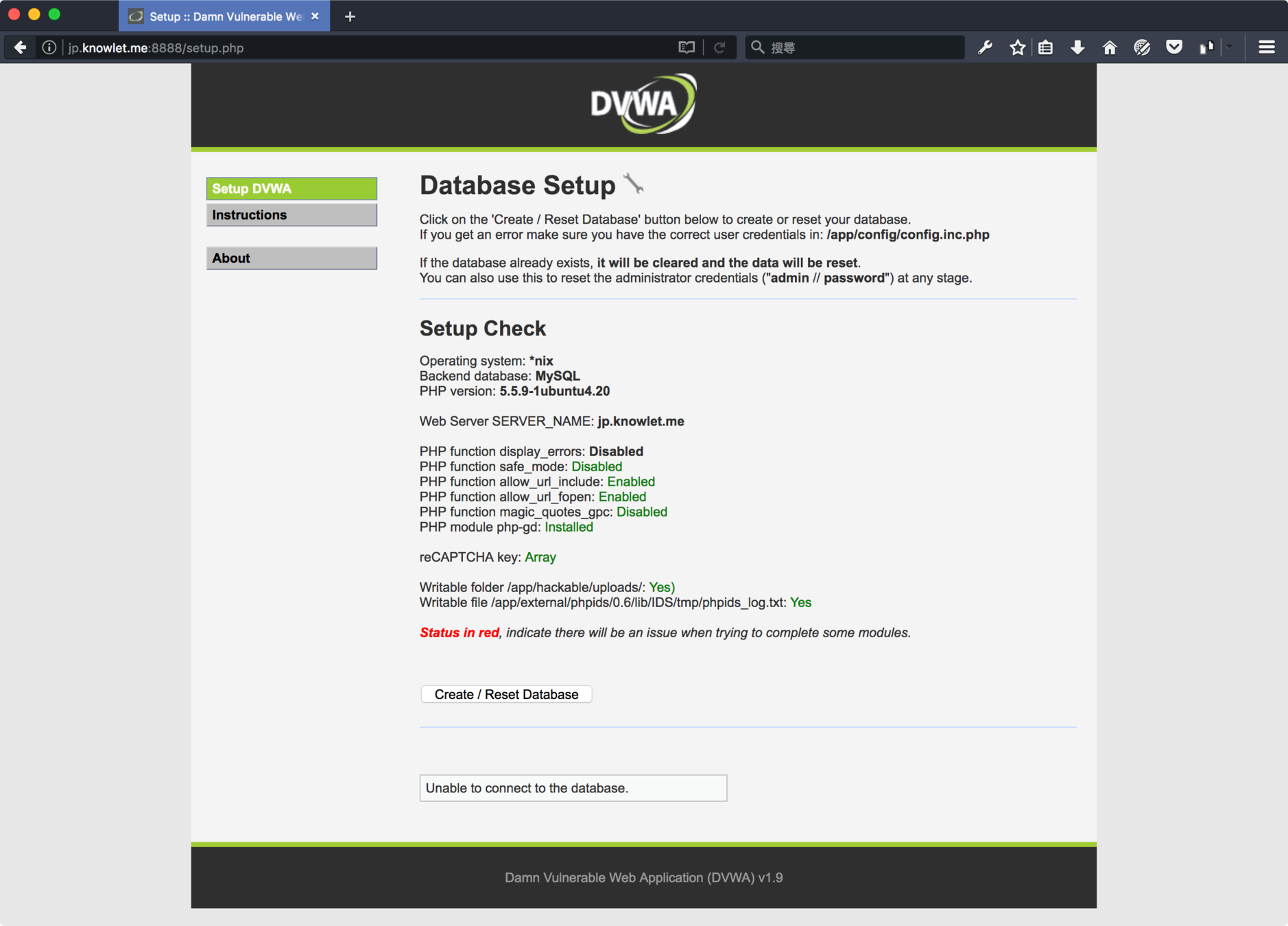Click the *nix operating system value

pos(541,361)
